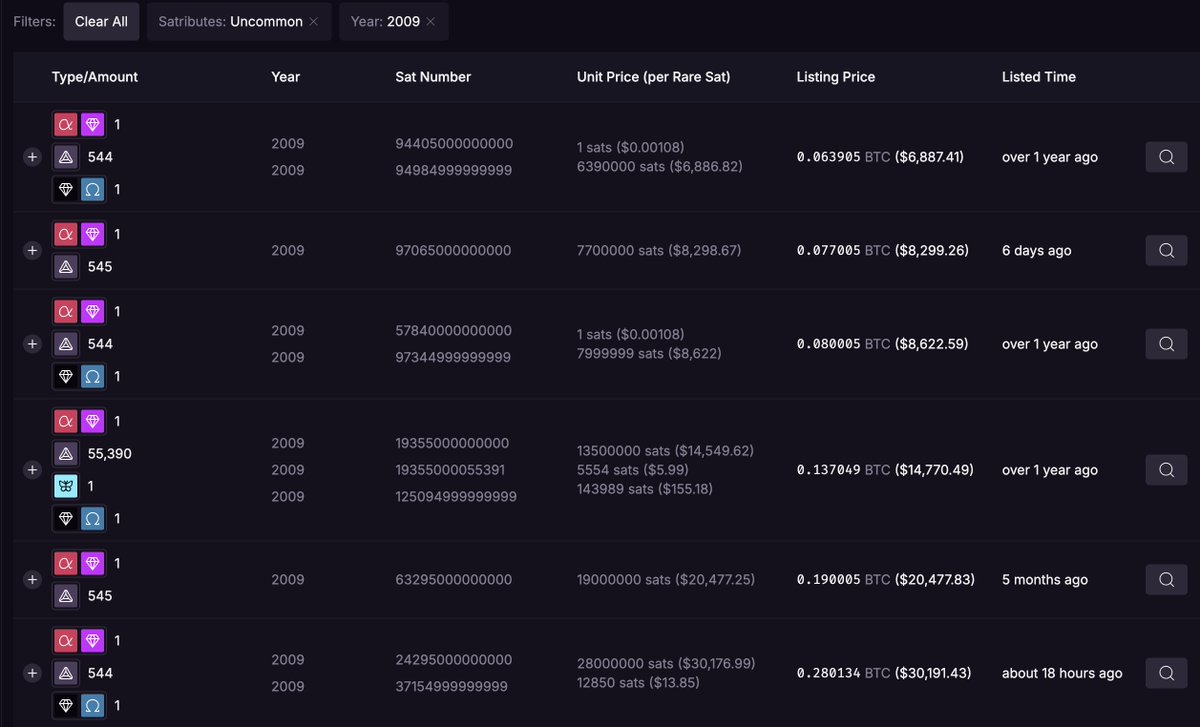1200x727 pixels.
Task: Select sat number 24295000000000
Action: click(454, 660)
